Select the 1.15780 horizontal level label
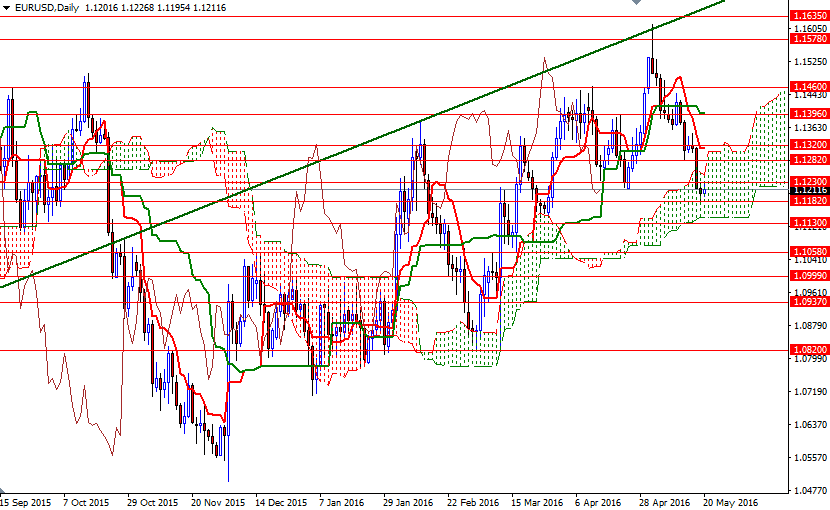830x510 pixels. pos(808,39)
